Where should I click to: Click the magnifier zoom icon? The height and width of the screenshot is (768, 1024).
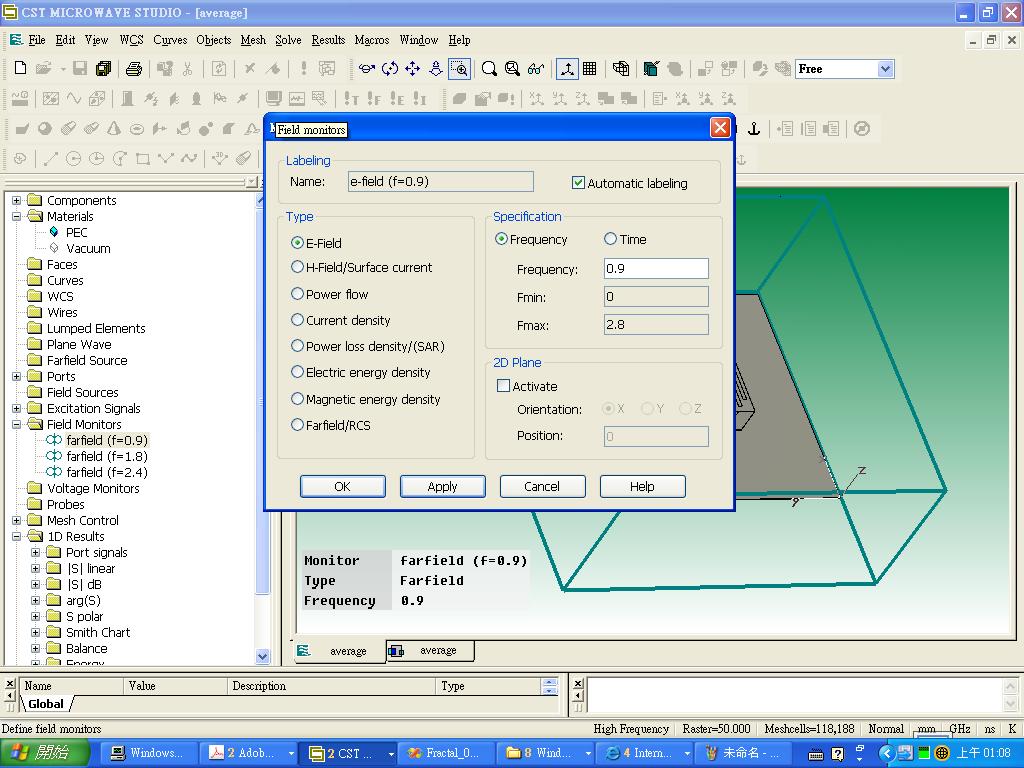click(488, 68)
